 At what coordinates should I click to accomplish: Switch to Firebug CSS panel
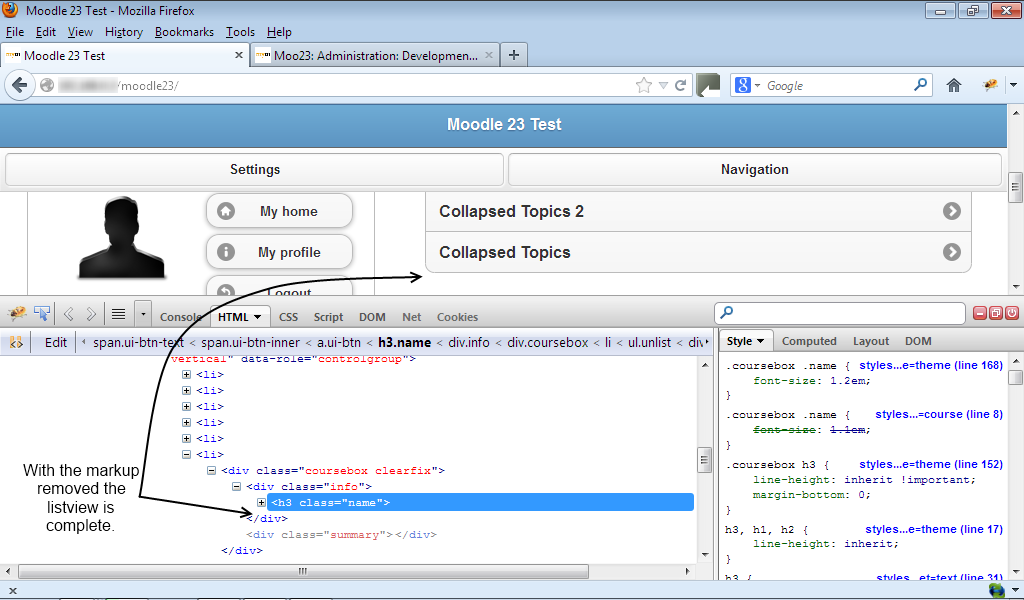[288, 317]
